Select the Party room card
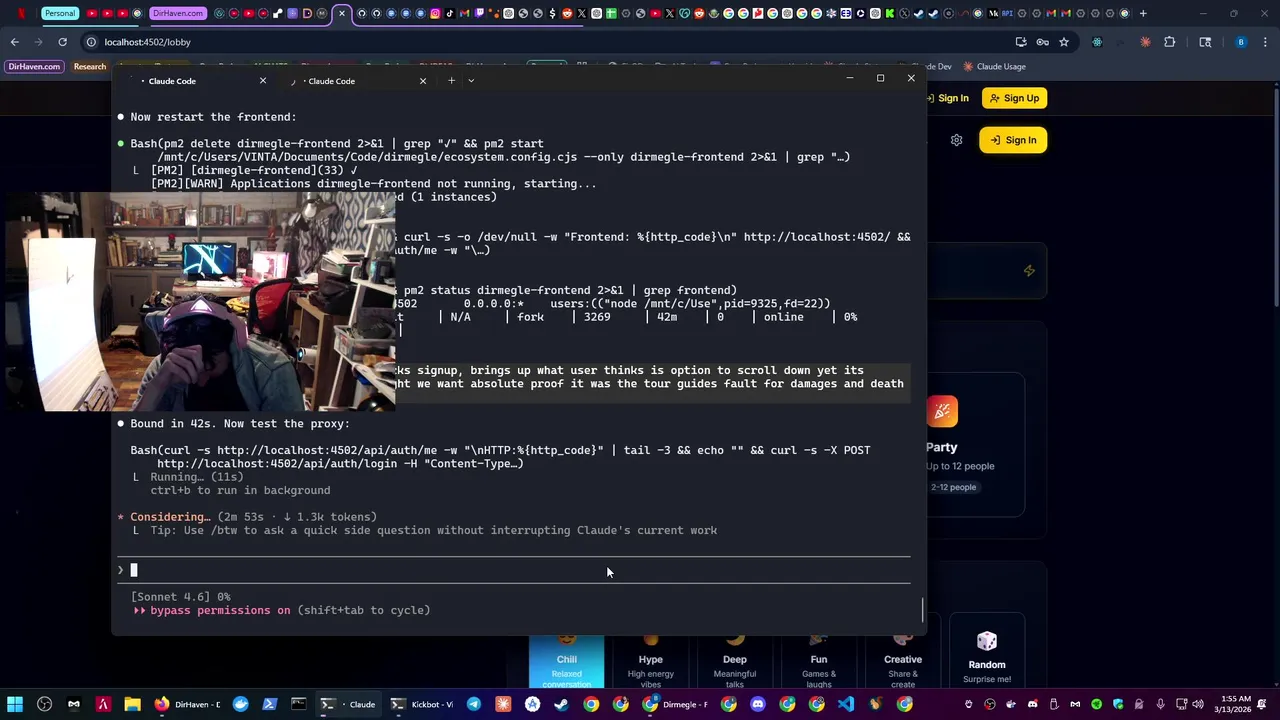The image size is (1280, 720). tap(975, 445)
